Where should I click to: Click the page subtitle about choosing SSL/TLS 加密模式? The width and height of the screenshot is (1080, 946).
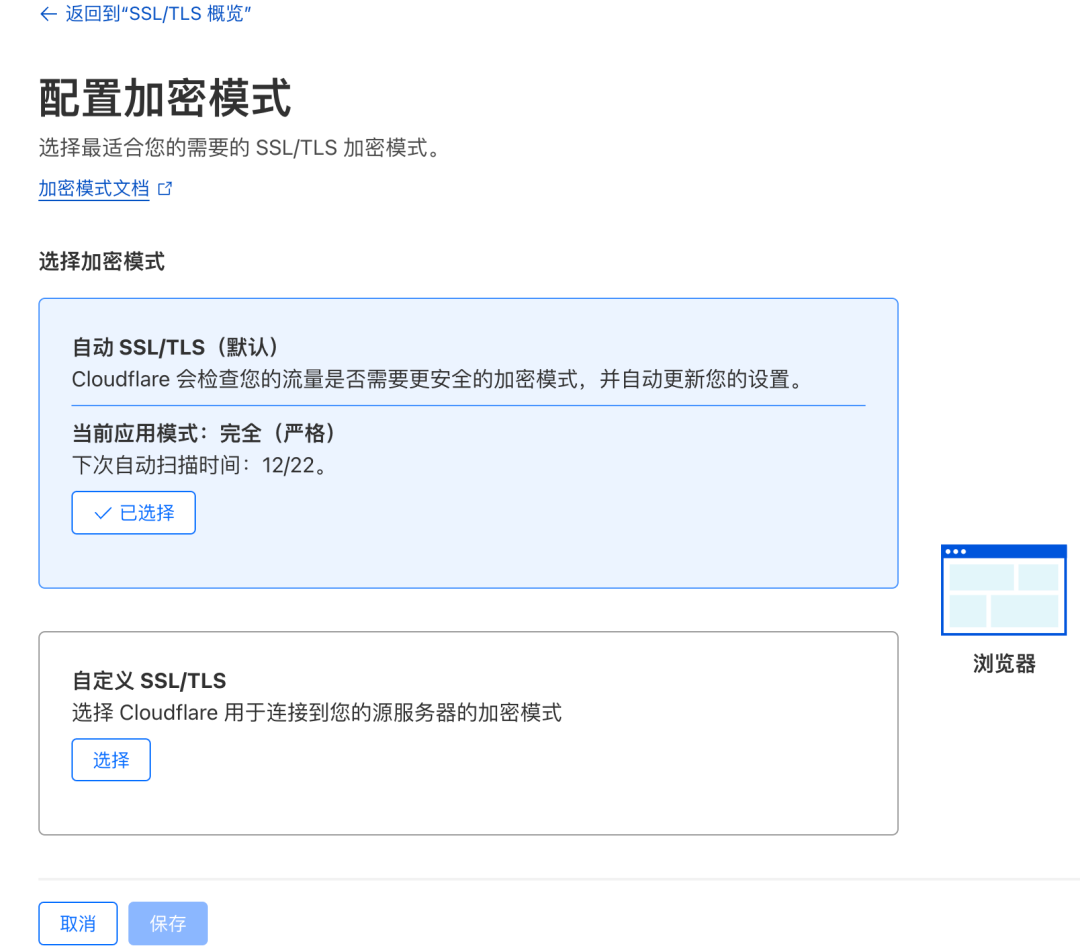click(x=239, y=148)
